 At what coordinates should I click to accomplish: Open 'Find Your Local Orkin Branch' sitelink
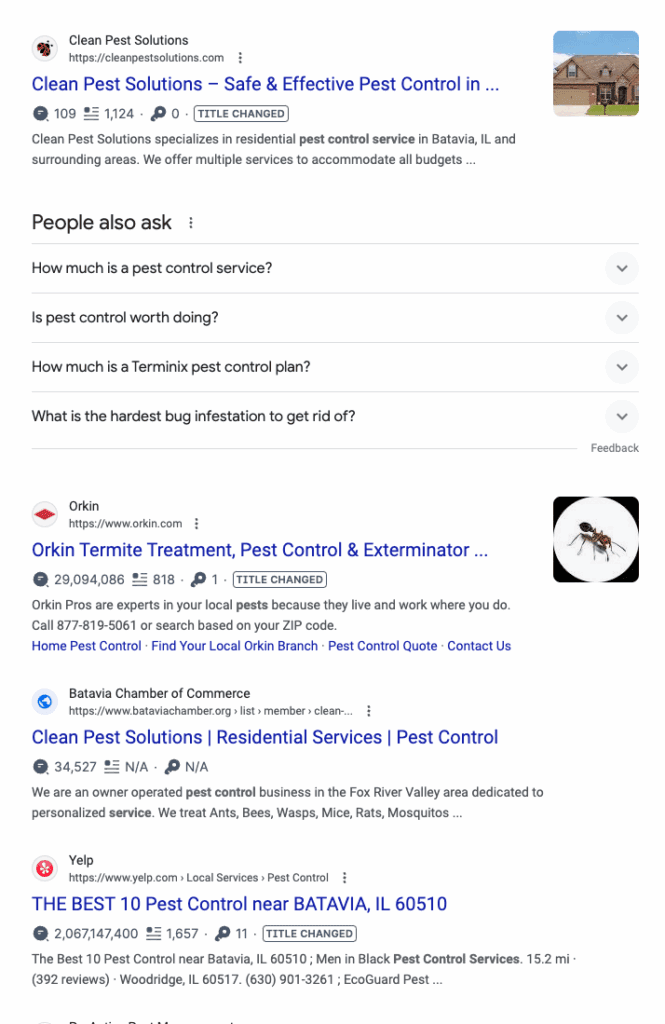tap(235, 646)
